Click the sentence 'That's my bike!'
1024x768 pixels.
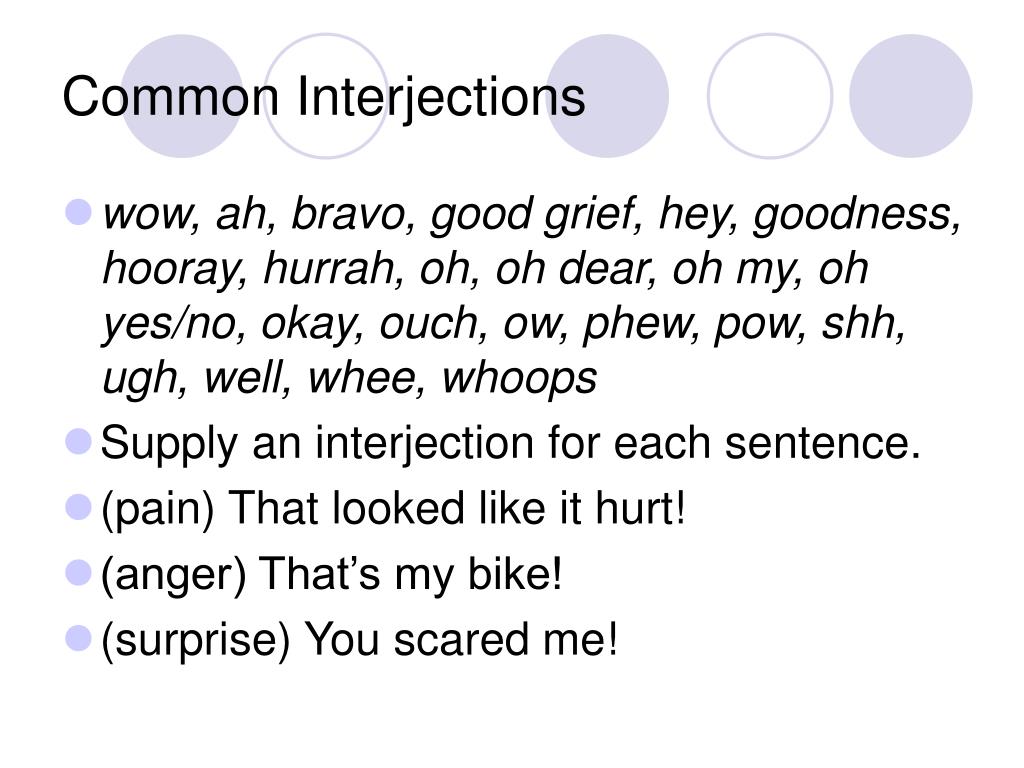coord(410,573)
